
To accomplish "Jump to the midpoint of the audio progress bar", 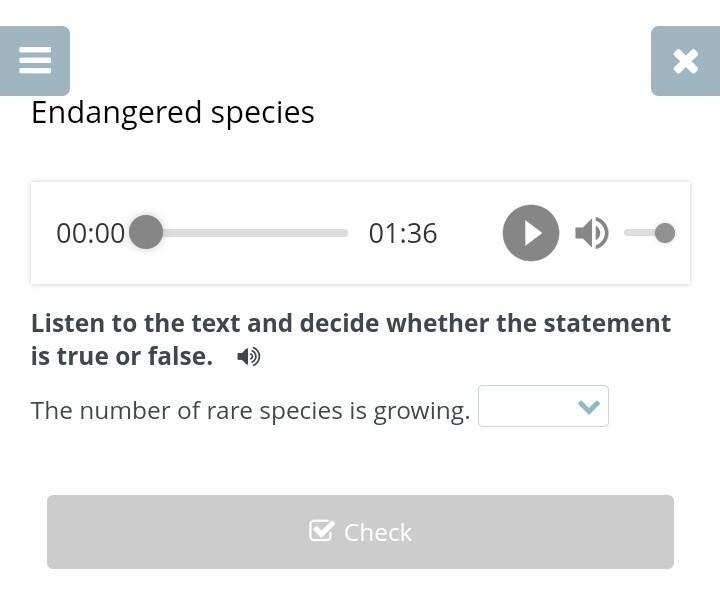I will pos(247,233).
